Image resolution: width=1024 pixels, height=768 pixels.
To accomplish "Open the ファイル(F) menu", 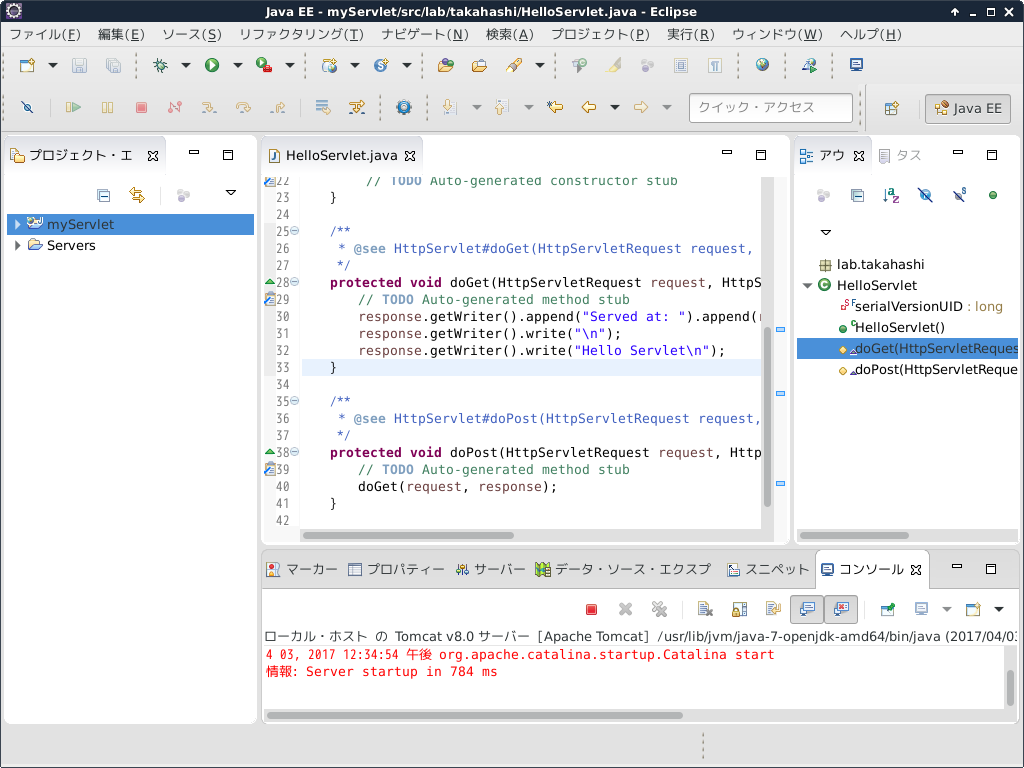I will tap(45, 35).
